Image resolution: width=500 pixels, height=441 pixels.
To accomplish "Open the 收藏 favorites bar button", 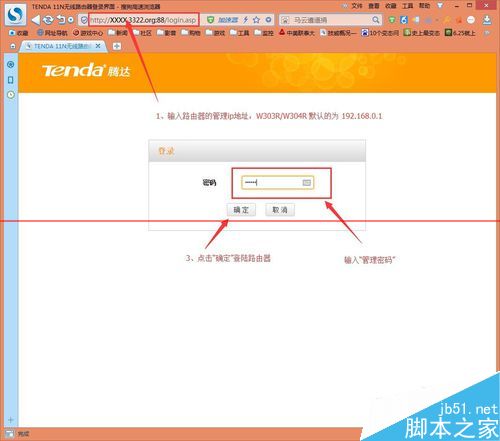I will [x=19, y=33].
